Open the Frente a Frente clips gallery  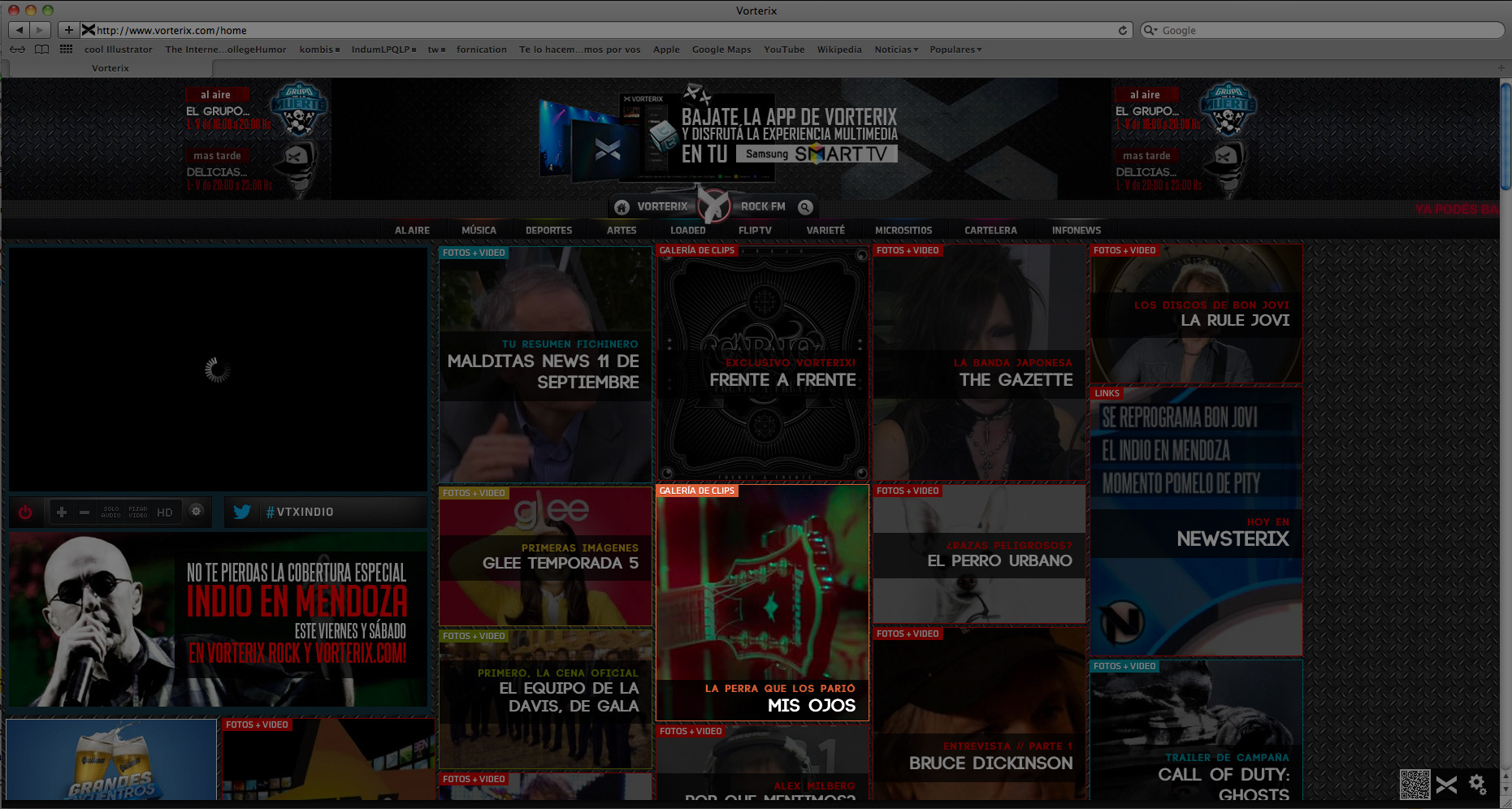(x=762, y=363)
